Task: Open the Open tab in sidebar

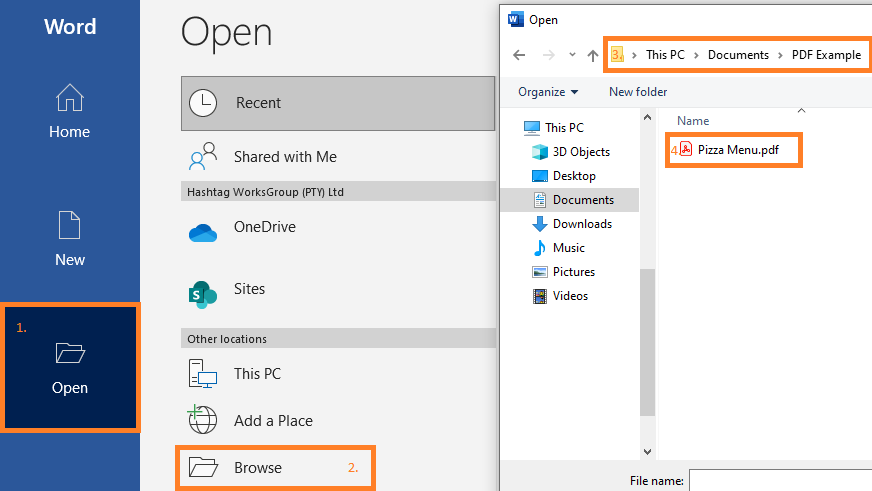Action: click(x=70, y=368)
